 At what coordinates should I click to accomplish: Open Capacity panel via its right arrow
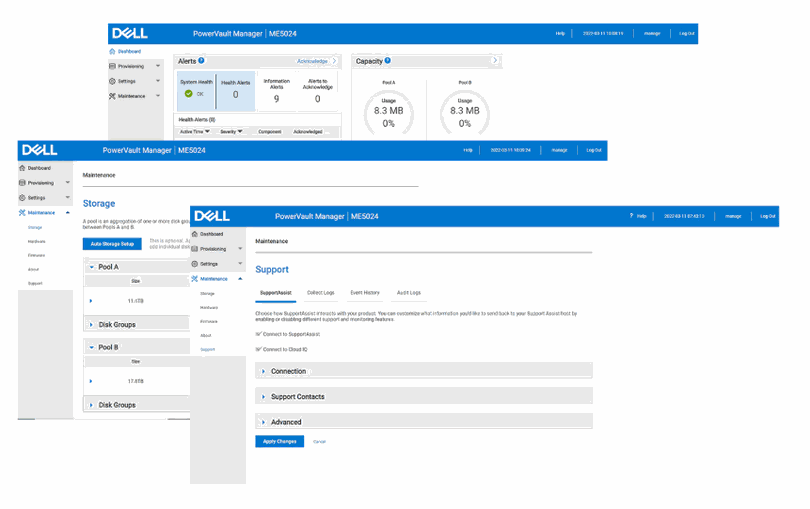tap(495, 60)
